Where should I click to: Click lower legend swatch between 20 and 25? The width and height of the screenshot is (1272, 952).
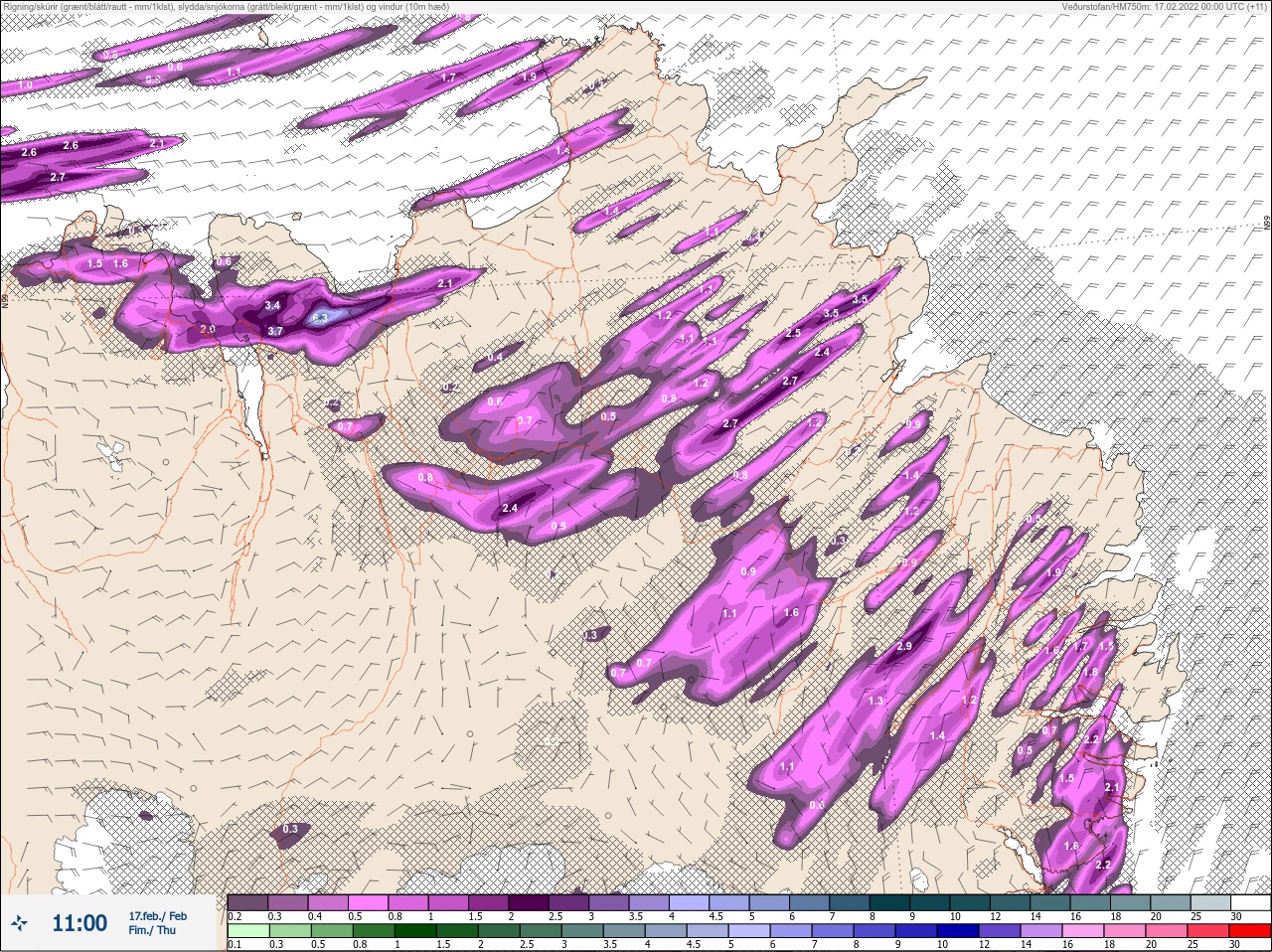point(1166,931)
